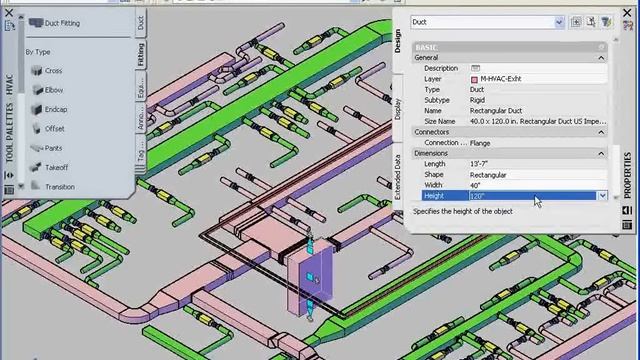
Task: Open the Description edit icon
Action: pyautogui.click(x=475, y=68)
